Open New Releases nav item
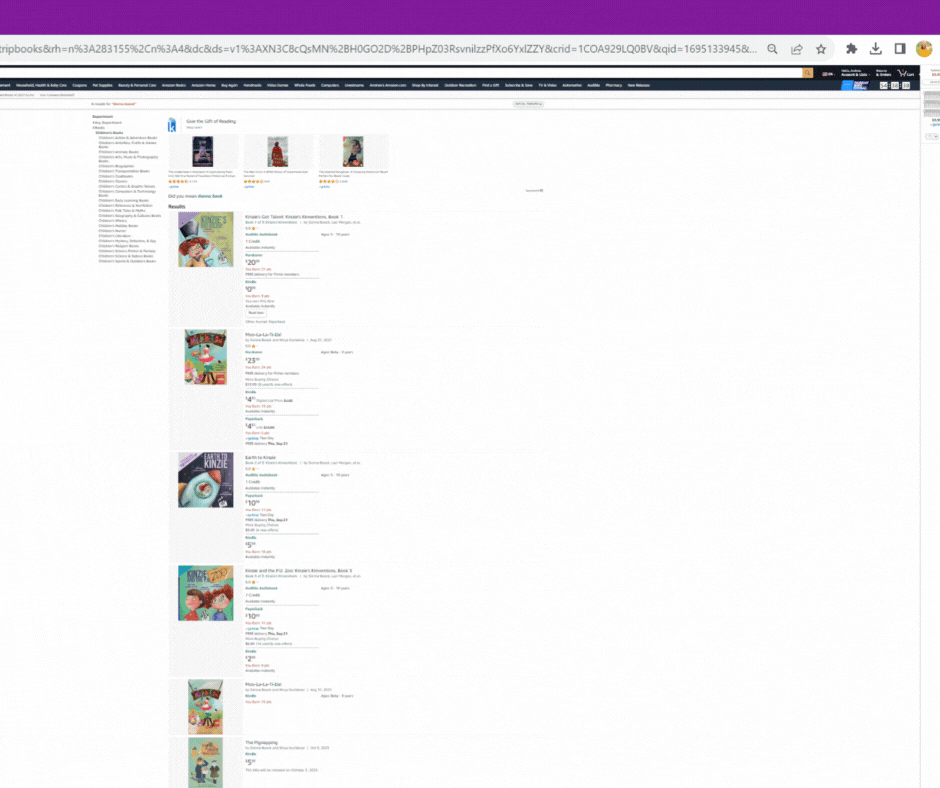The height and width of the screenshot is (788, 940). tap(638, 85)
